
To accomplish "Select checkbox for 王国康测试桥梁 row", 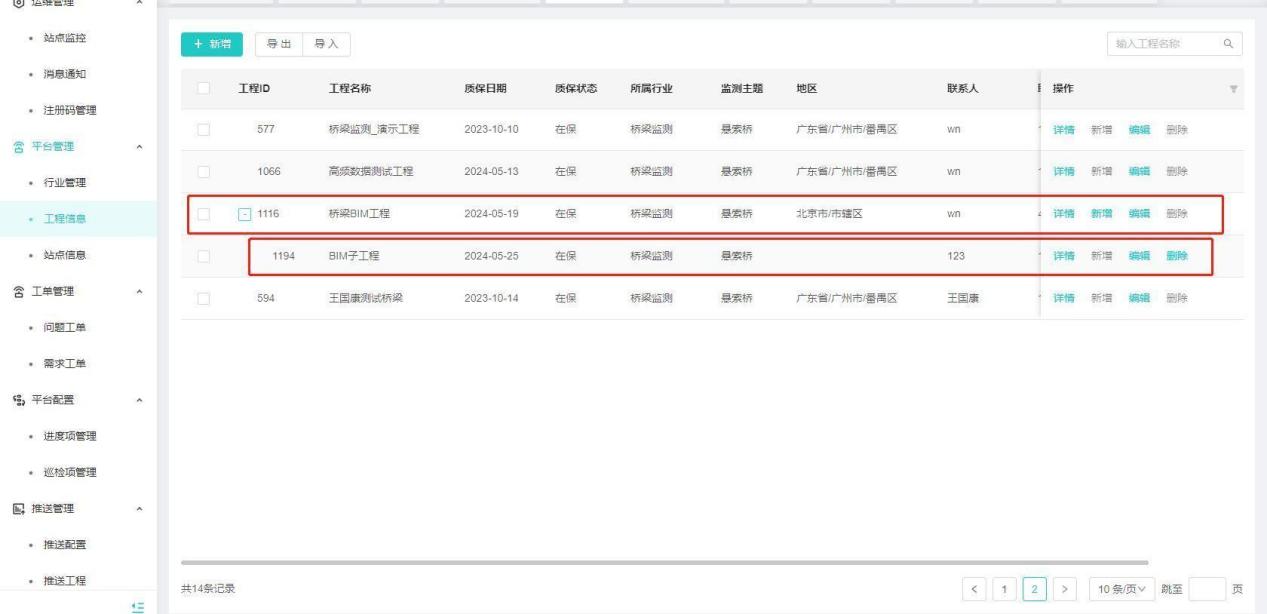I will point(204,298).
